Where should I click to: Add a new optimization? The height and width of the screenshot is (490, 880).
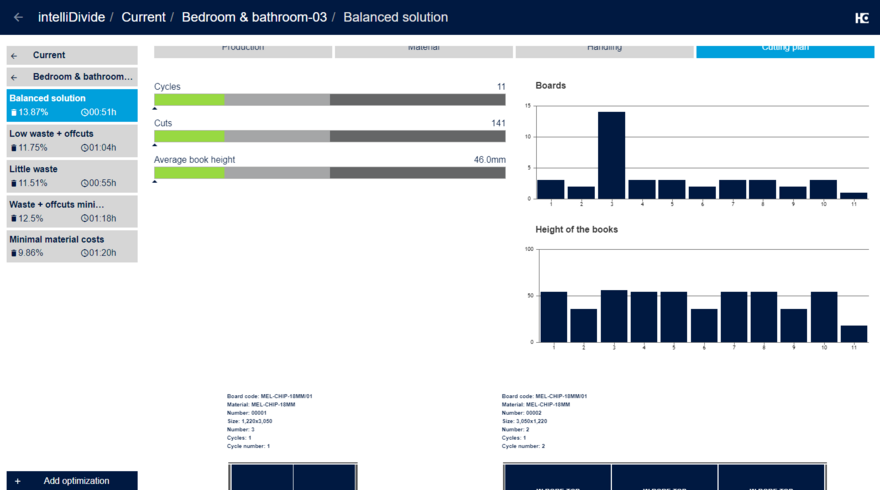pyautogui.click(x=72, y=481)
